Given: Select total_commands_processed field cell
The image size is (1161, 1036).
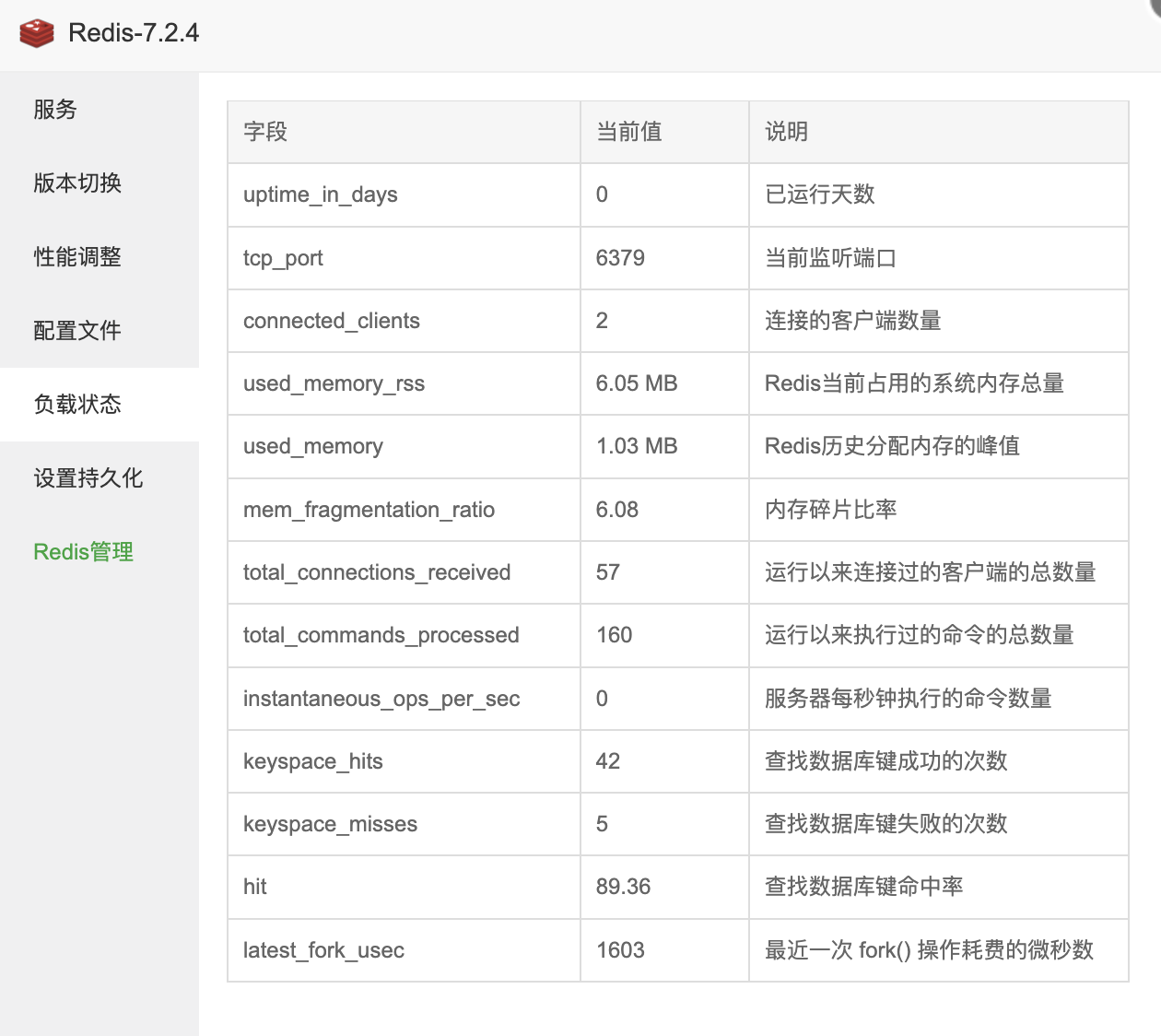Looking at the screenshot, I should pyautogui.click(x=404, y=635).
